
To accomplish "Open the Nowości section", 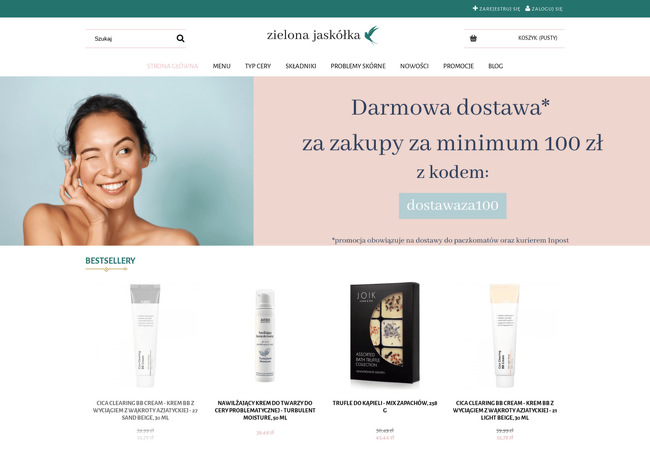I will 414,66.
